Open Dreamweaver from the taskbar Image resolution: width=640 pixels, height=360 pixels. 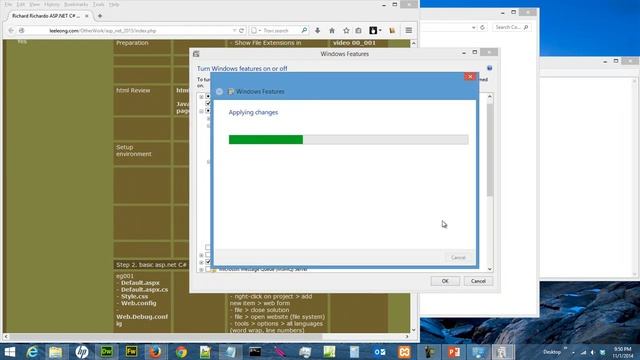click(107, 352)
